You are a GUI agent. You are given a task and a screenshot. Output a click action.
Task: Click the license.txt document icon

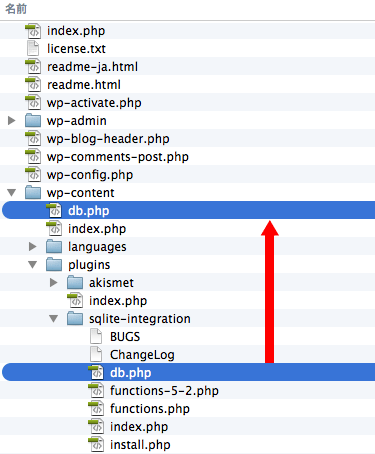click(x=33, y=49)
